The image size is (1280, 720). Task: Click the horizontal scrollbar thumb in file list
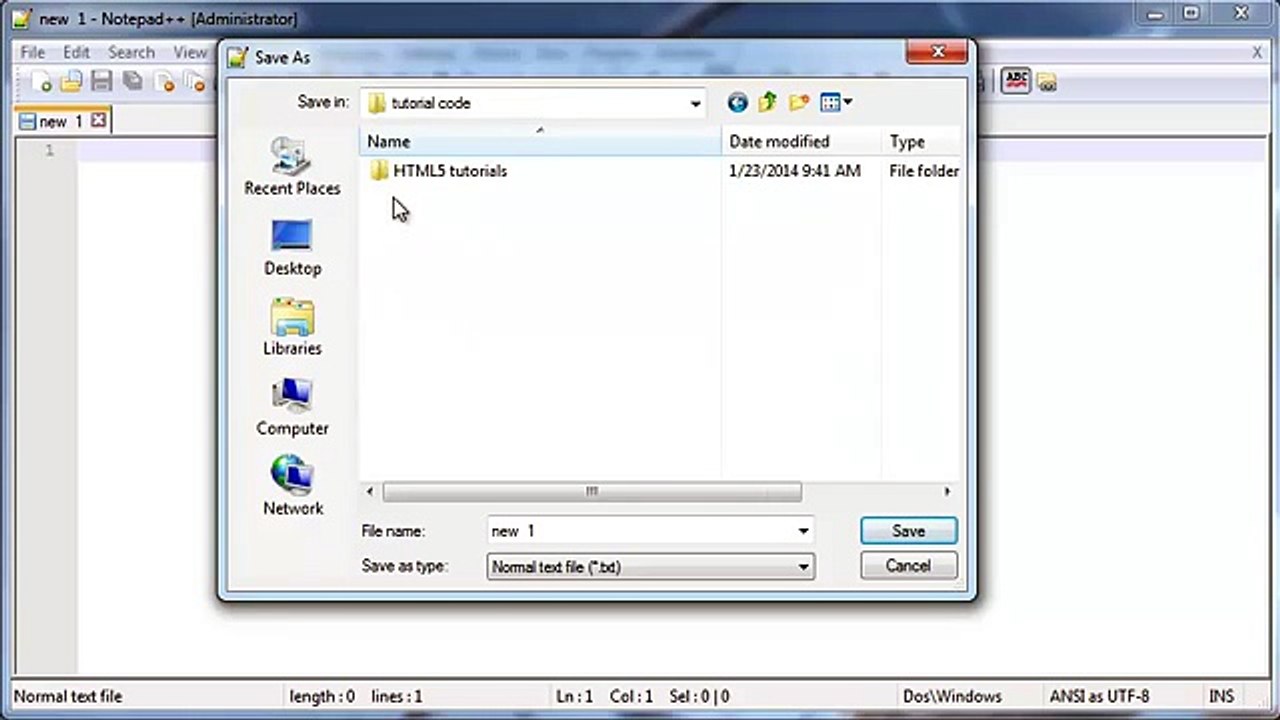tap(591, 491)
